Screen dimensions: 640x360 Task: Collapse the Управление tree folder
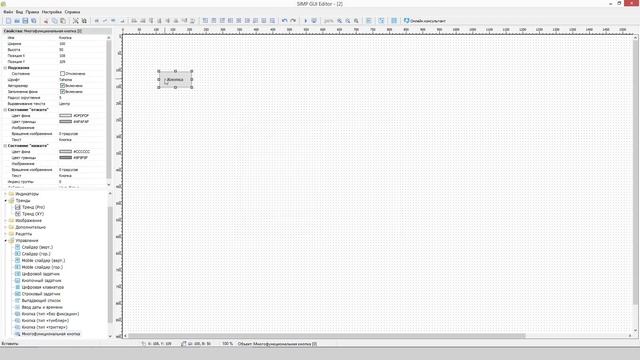tap(6, 241)
